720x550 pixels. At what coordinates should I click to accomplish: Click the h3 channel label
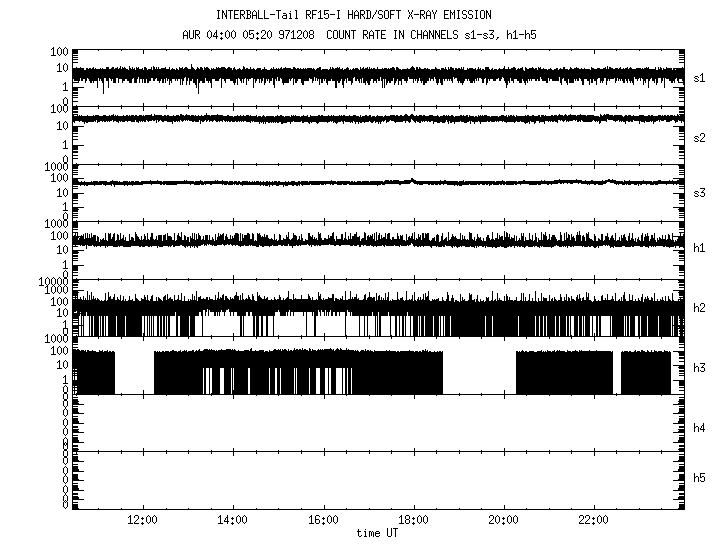699,368
